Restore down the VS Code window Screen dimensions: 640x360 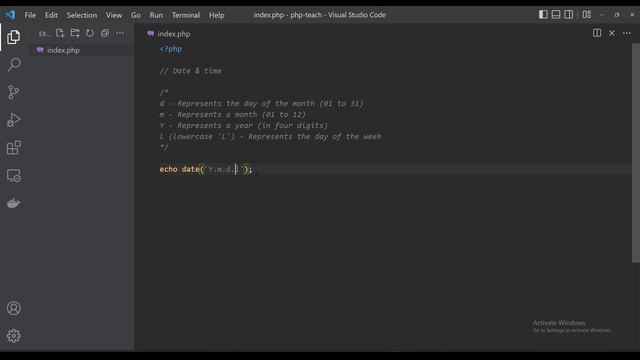click(617, 15)
